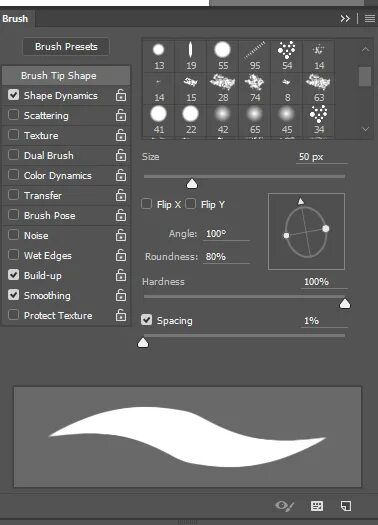Screen dimensions: 378x525
Task: Select the hard round 13 brush tip
Action: pyautogui.click(x=158, y=56)
